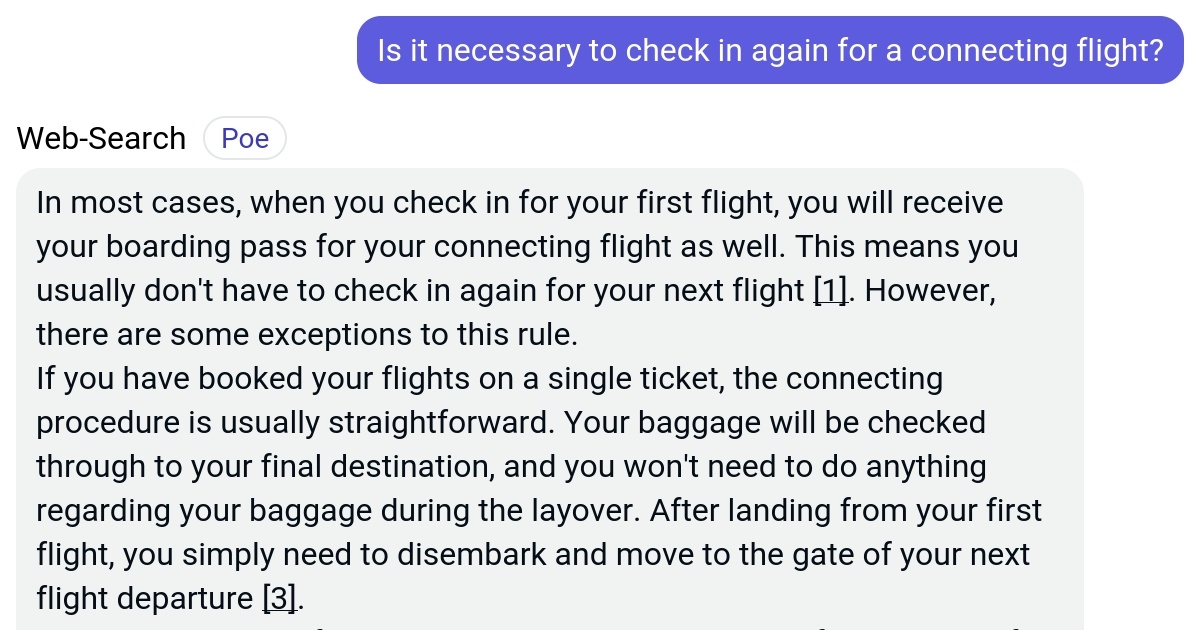Image resolution: width=1200 pixels, height=630 pixels.
Task: Open citation link [3] after flight departure text
Action: pos(278,597)
